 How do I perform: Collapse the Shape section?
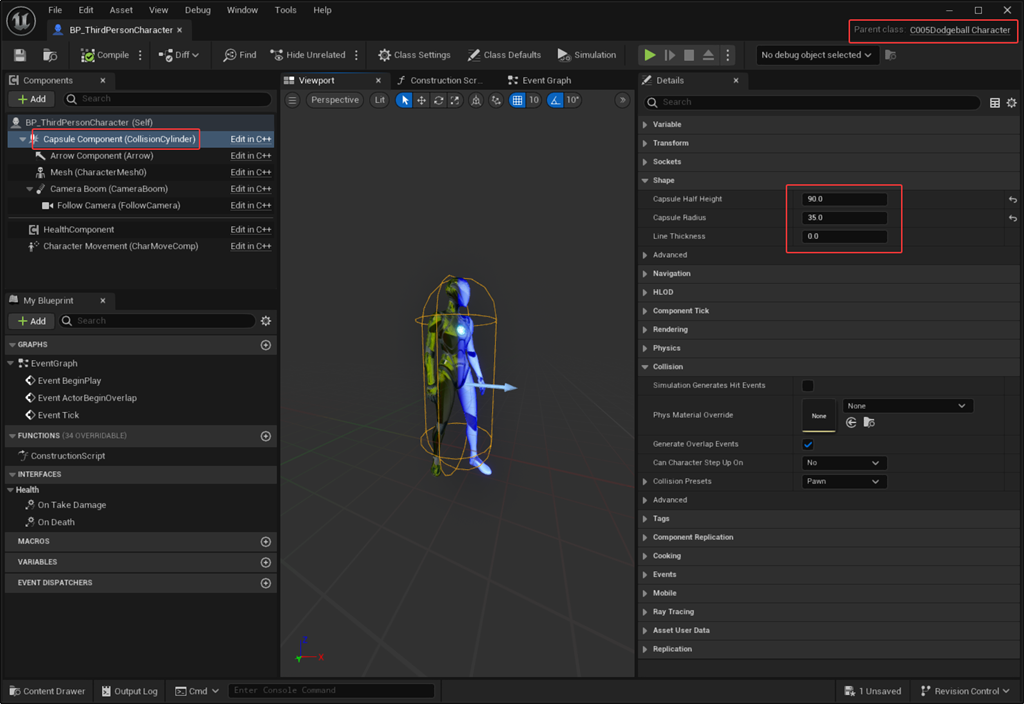(x=645, y=180)
